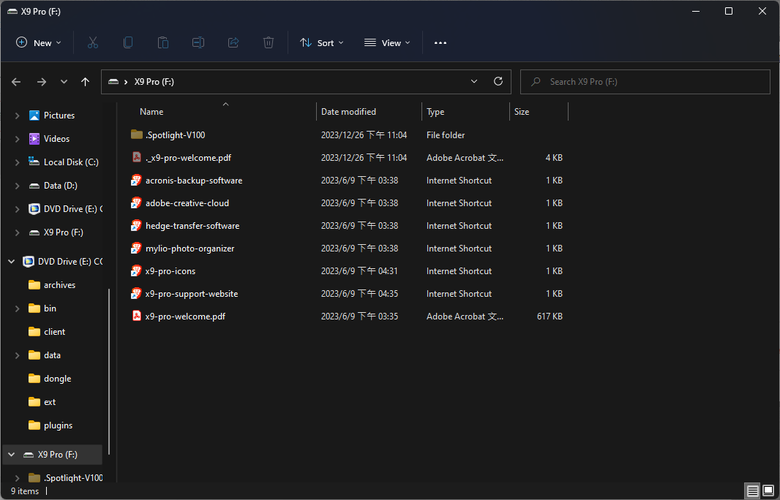The image size is (780, 500).
Task: Collapse the expanded X9 Pro (F:) node
Action: click(x=11, y=454)
